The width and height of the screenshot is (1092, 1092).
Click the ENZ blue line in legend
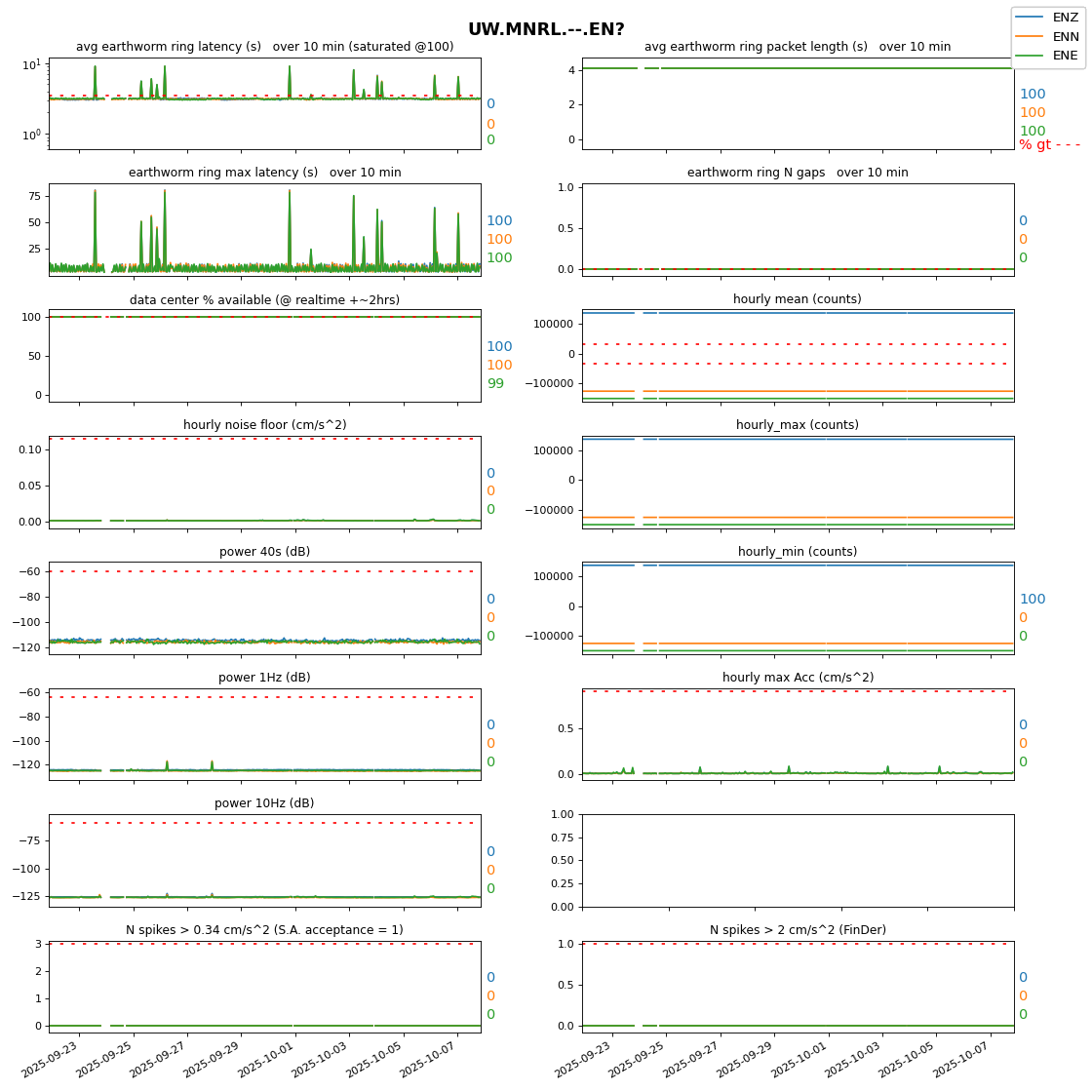click(x=1031, y=18)
